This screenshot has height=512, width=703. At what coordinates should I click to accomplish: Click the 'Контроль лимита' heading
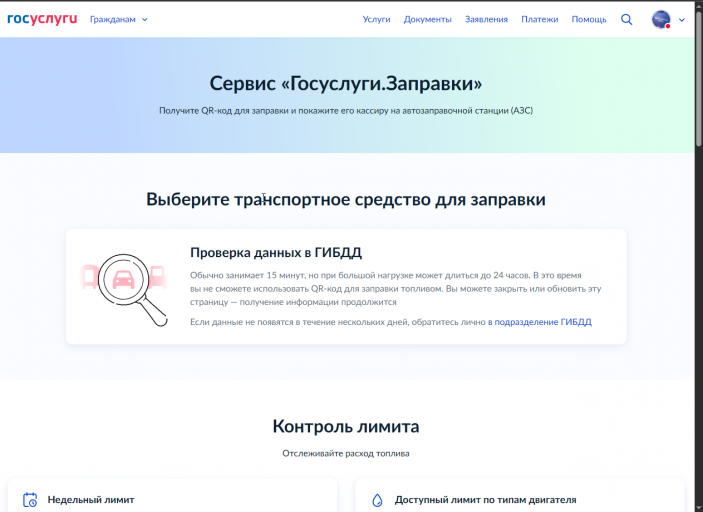tap(346, 426)
